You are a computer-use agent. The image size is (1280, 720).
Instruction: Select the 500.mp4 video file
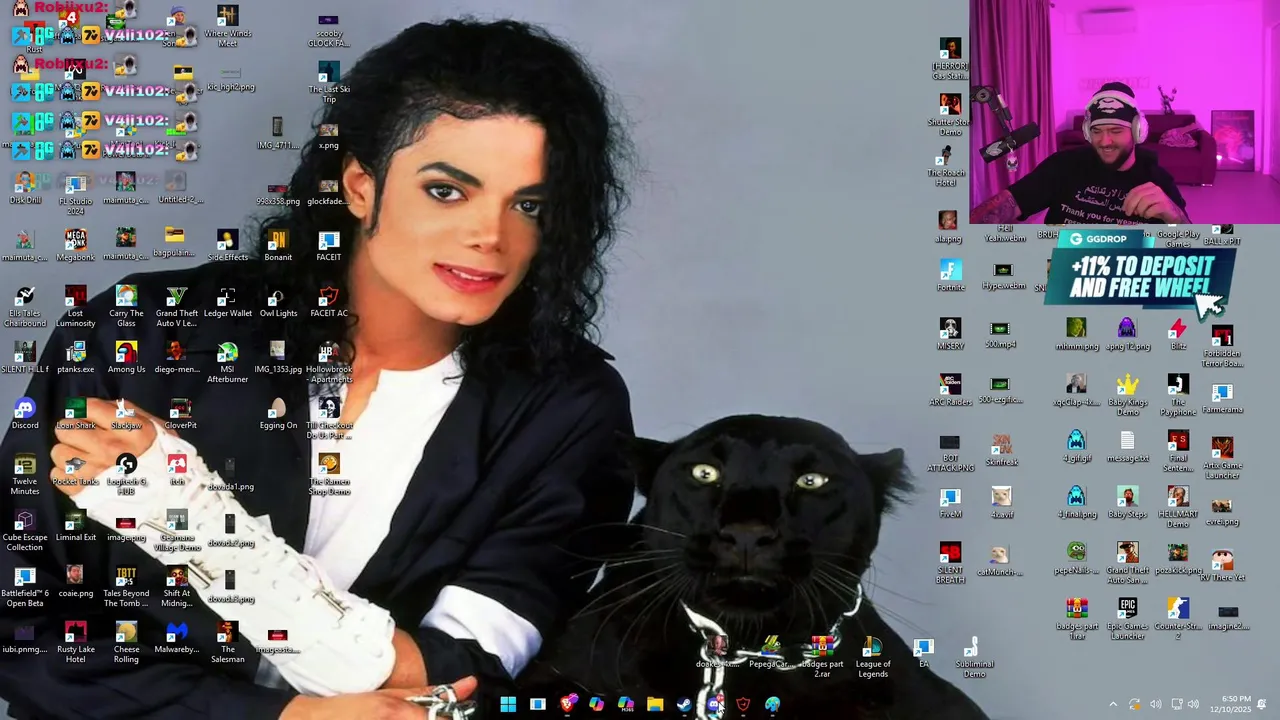[1000, 335]
